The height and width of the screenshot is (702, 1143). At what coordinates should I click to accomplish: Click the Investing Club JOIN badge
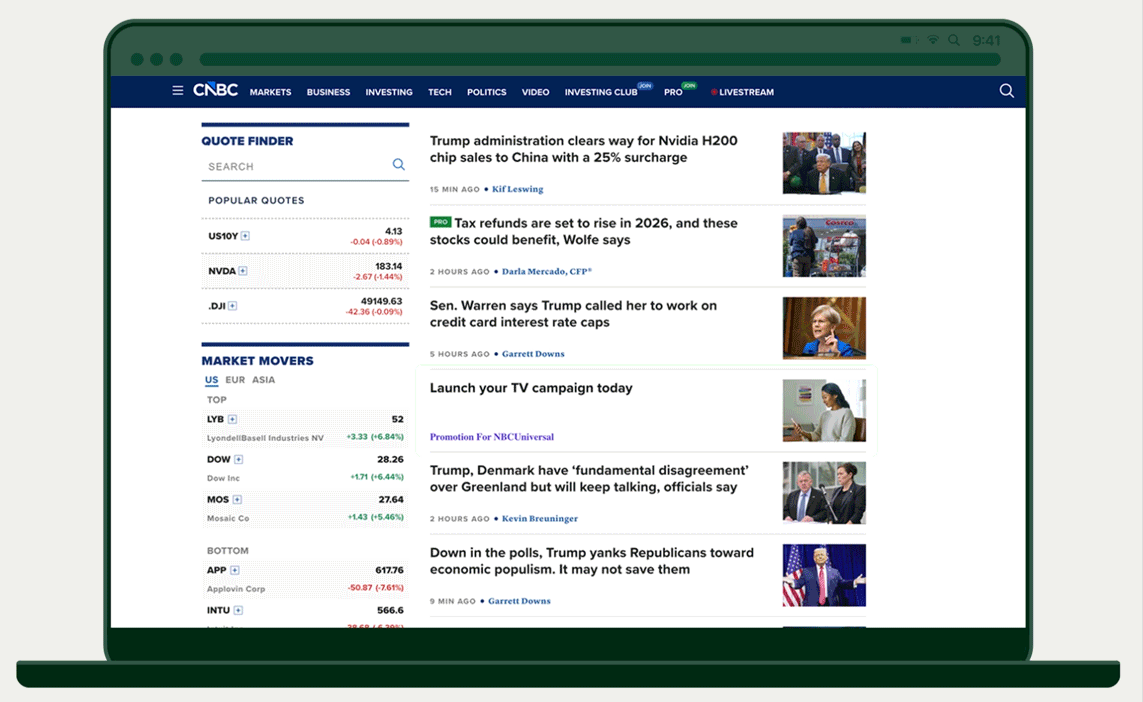coord(645,85)
